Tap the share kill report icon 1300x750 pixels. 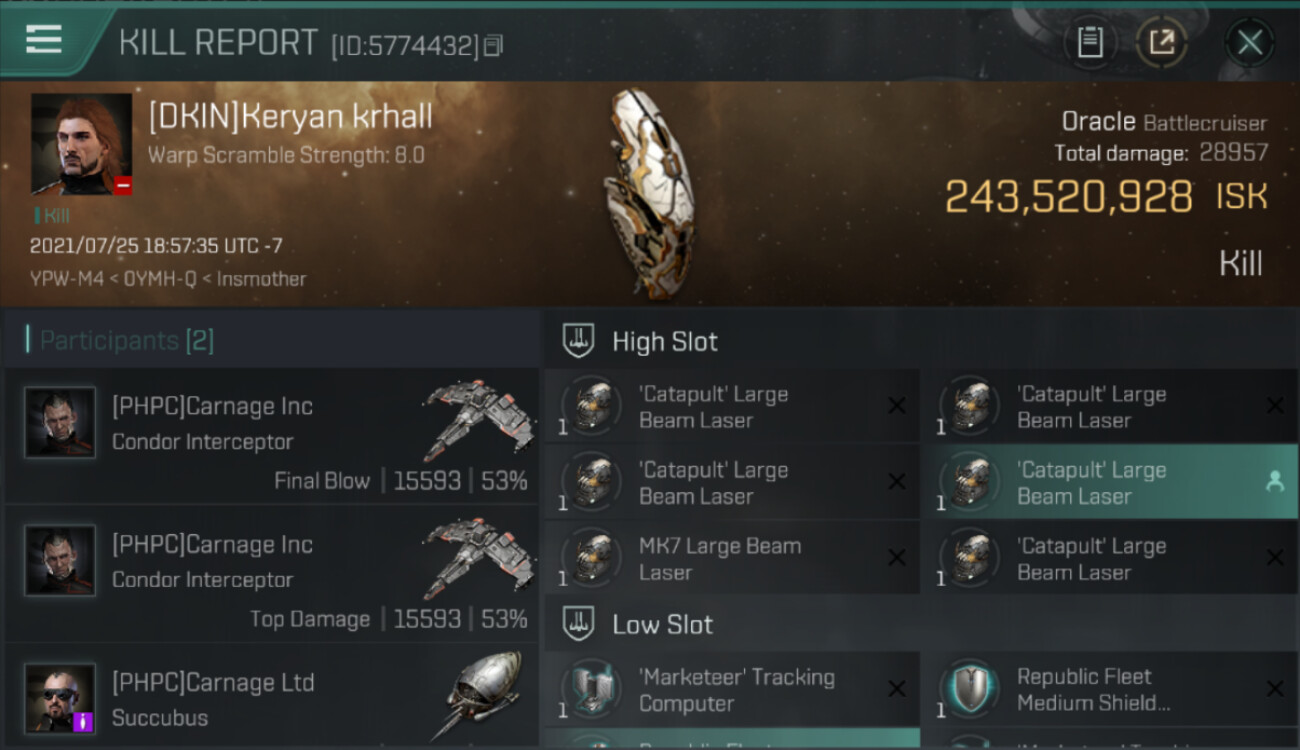(1161, 42)
